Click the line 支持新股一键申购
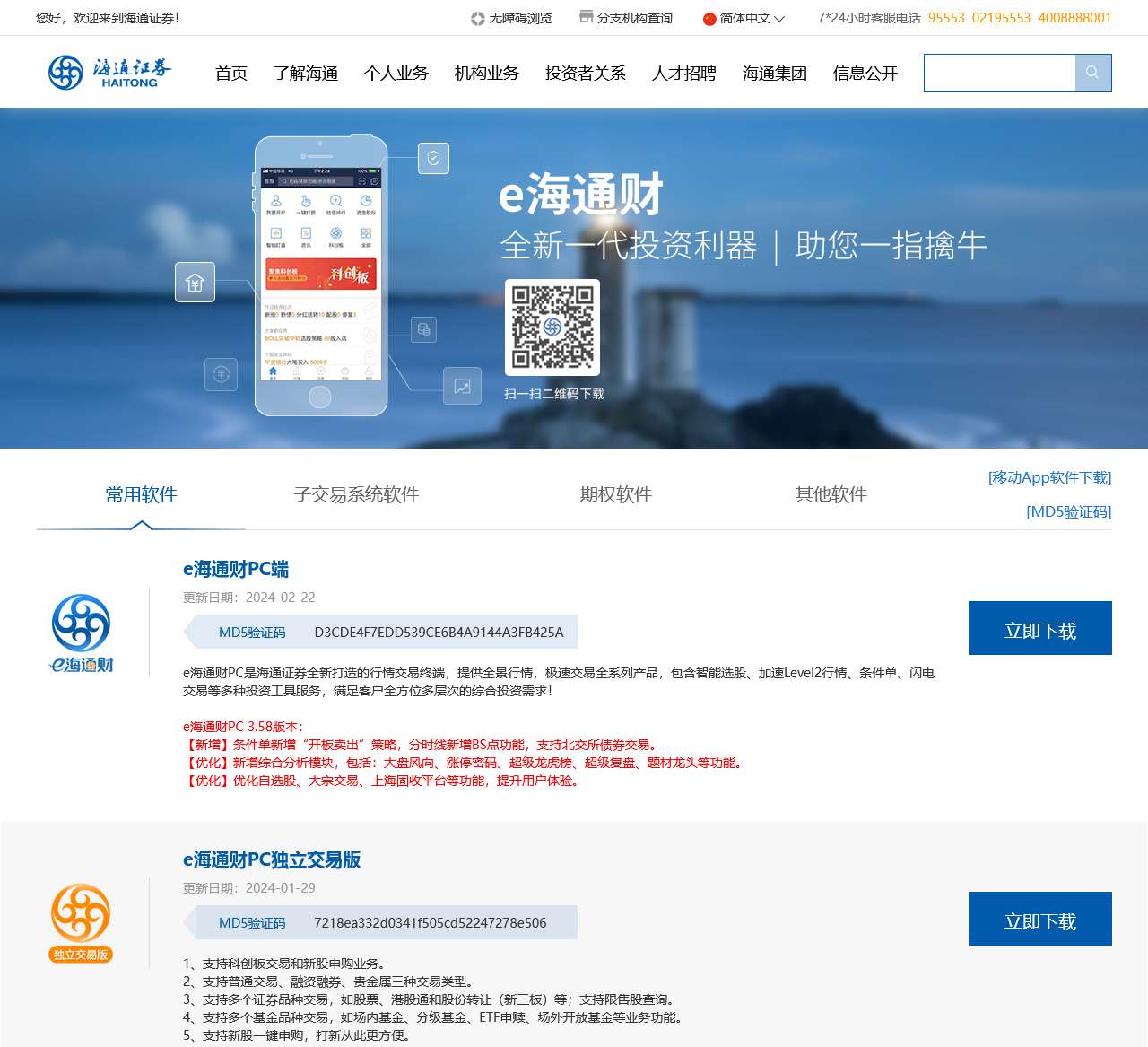The width and height of the screenshot is (1148, 1047). click(x=297, y=1035)
